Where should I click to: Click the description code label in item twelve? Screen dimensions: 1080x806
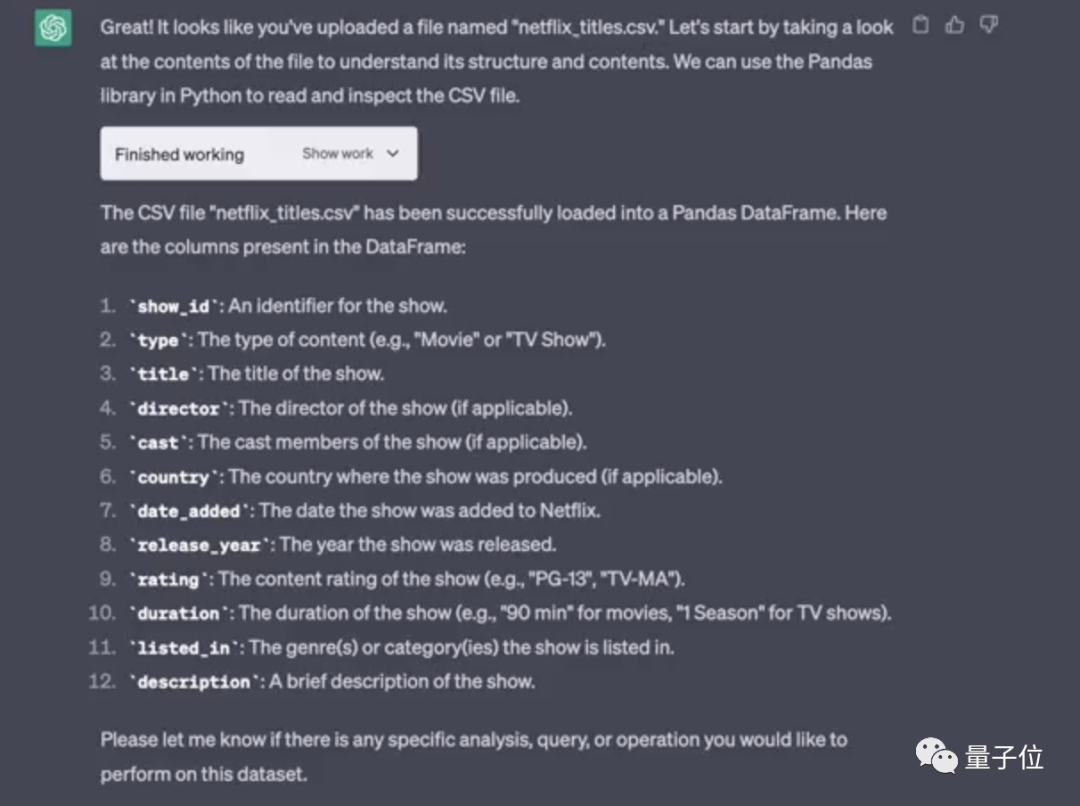(194, 682)
